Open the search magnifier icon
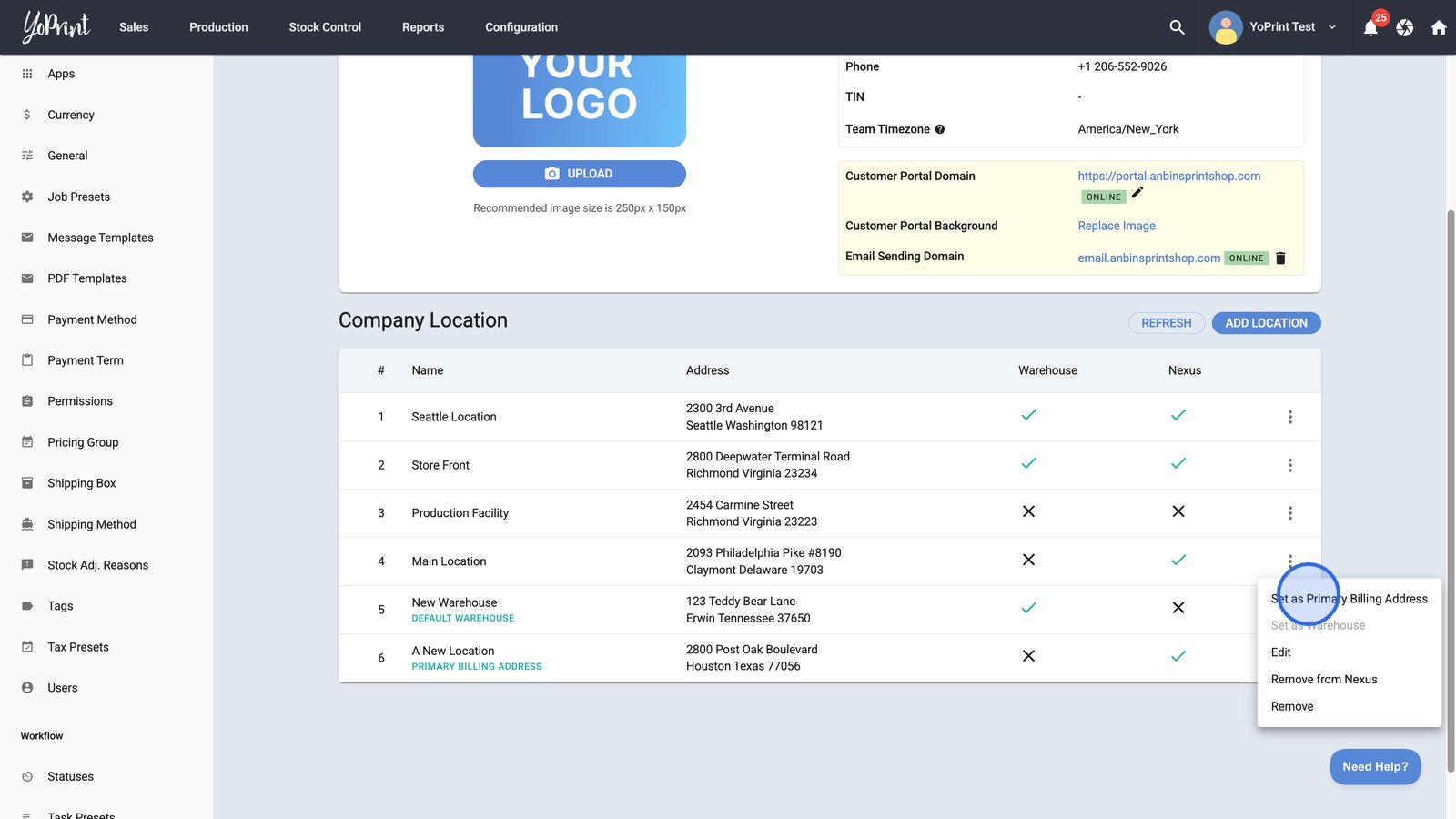This screenshot has width=1456, height=819. (x=1177, y=27)
